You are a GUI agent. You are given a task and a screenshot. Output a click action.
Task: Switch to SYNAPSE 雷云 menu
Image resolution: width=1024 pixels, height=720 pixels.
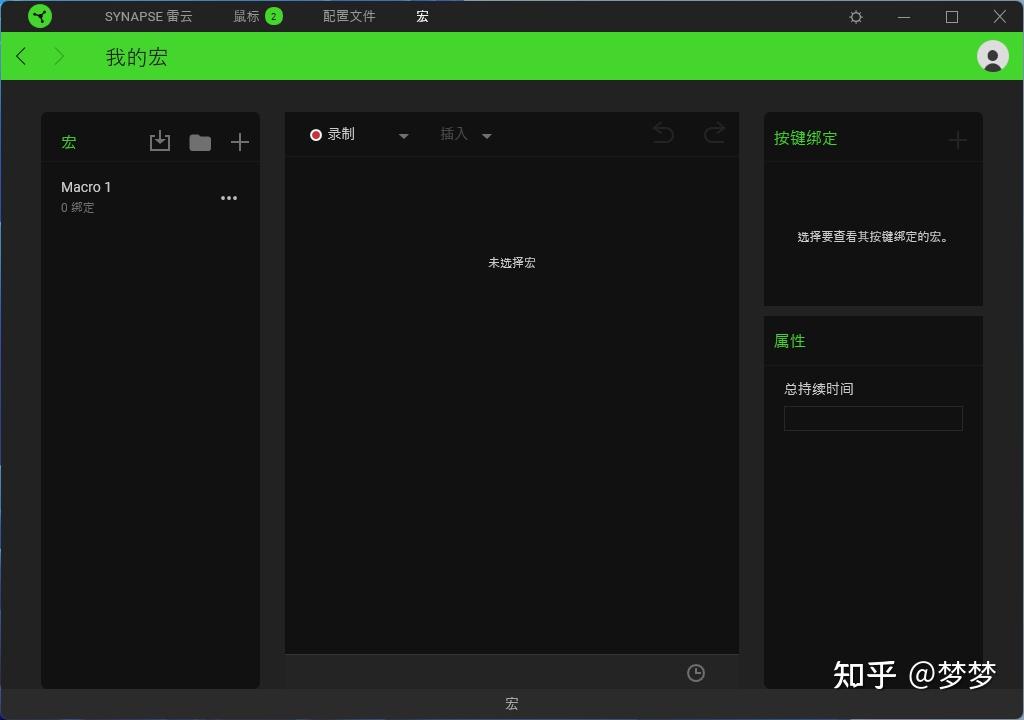click(149, 16)
